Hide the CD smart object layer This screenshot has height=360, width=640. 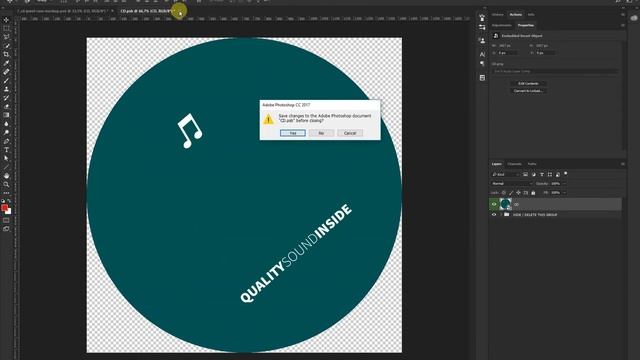tap(494, 204)
